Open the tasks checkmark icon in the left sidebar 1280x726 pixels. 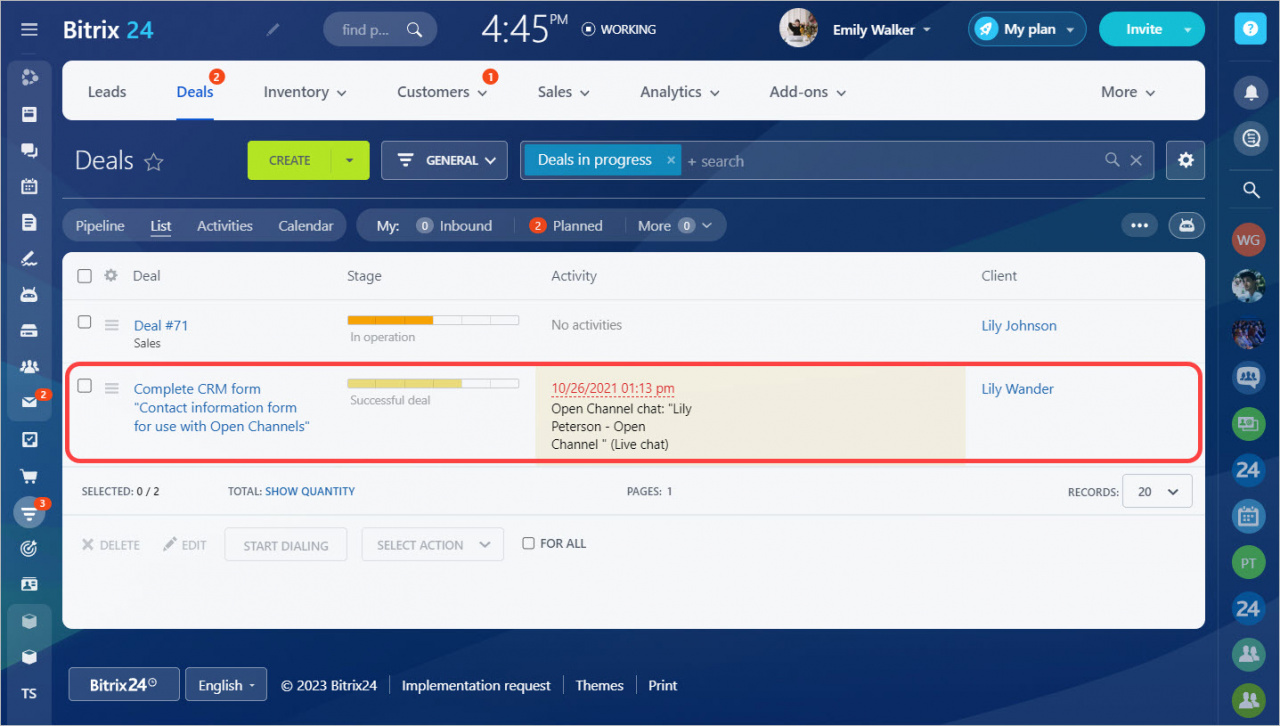tap(29, 439)
